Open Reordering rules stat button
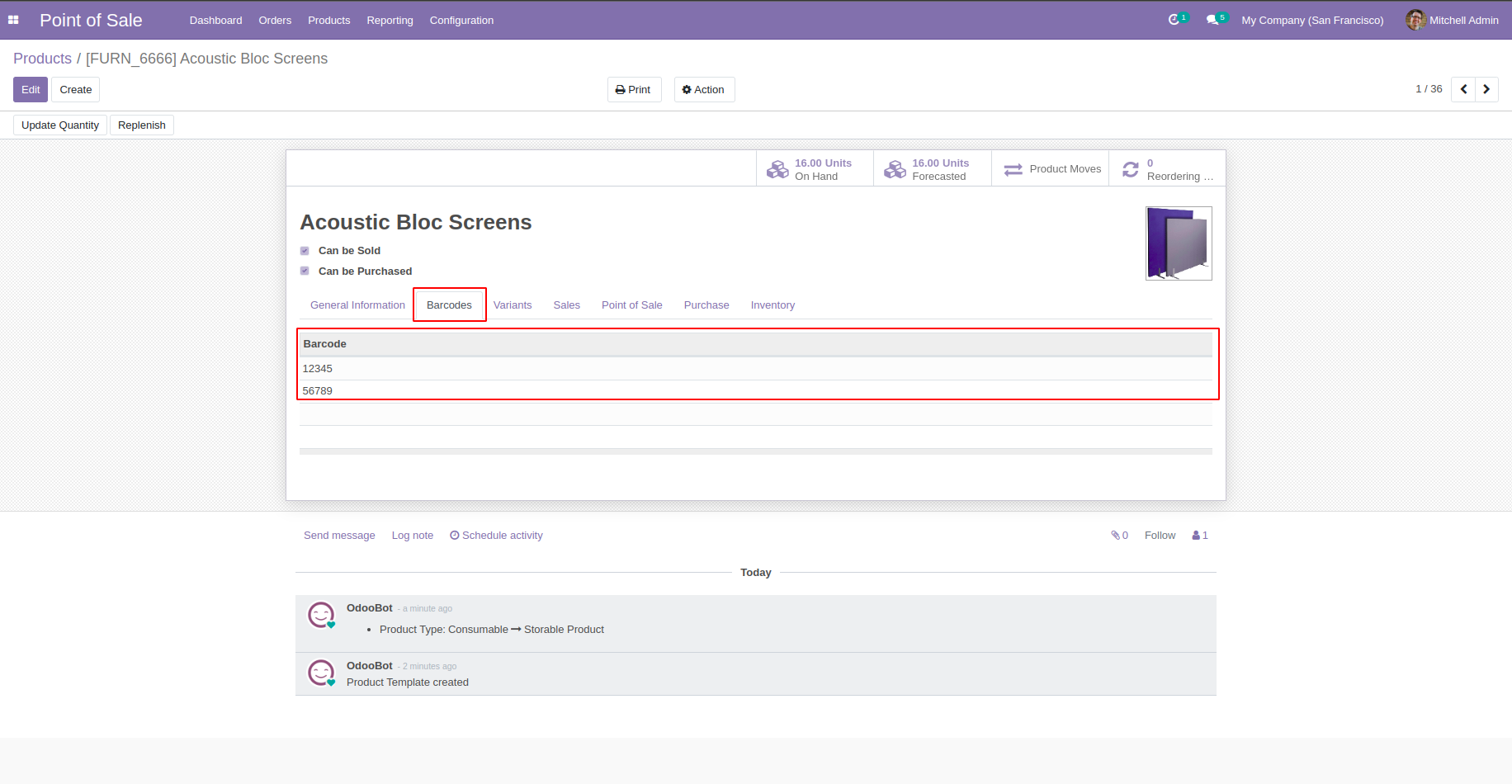1512x784 pixels. click(x=1167, y=169)
